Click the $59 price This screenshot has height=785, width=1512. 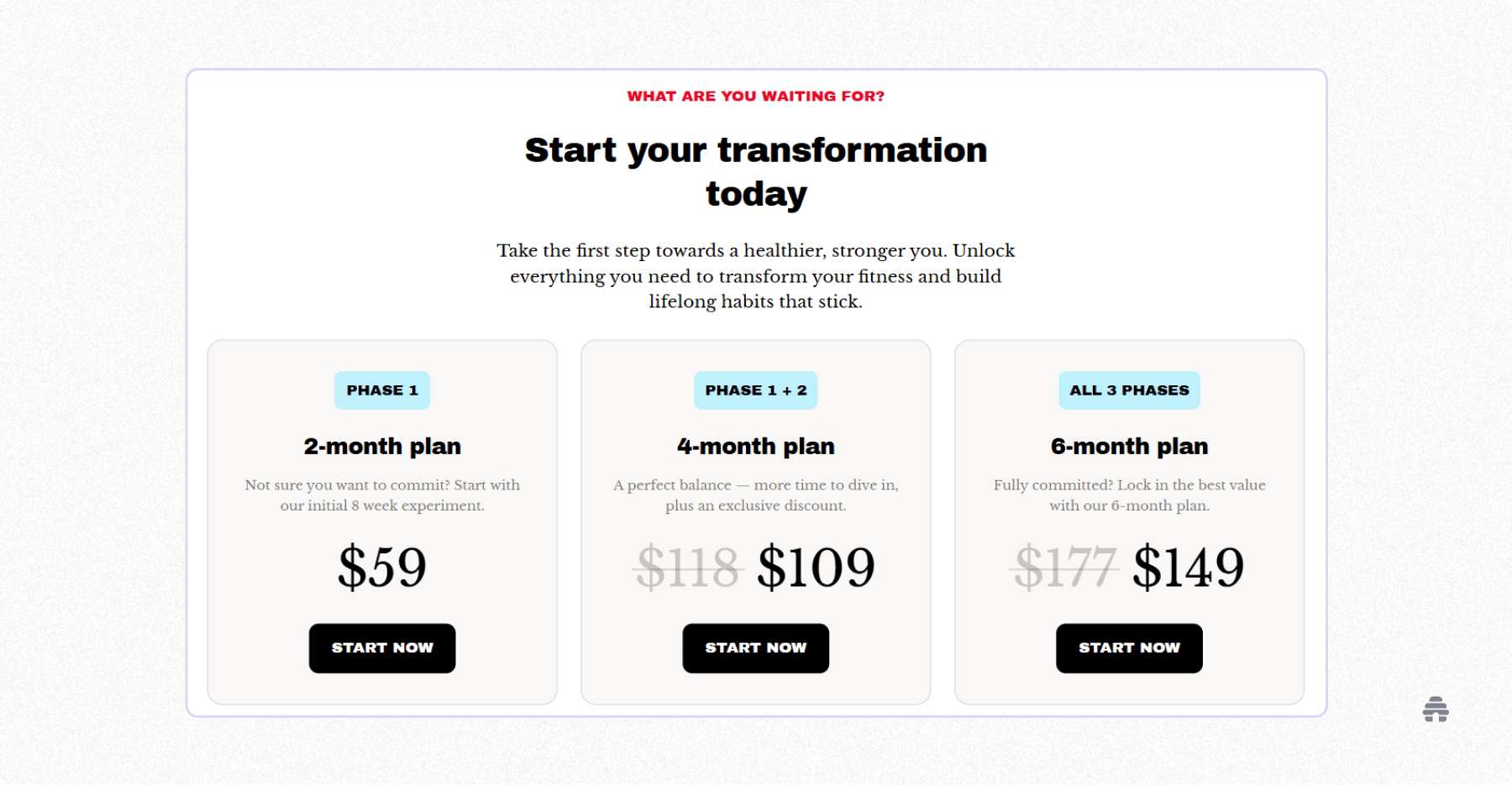point(382,565)
